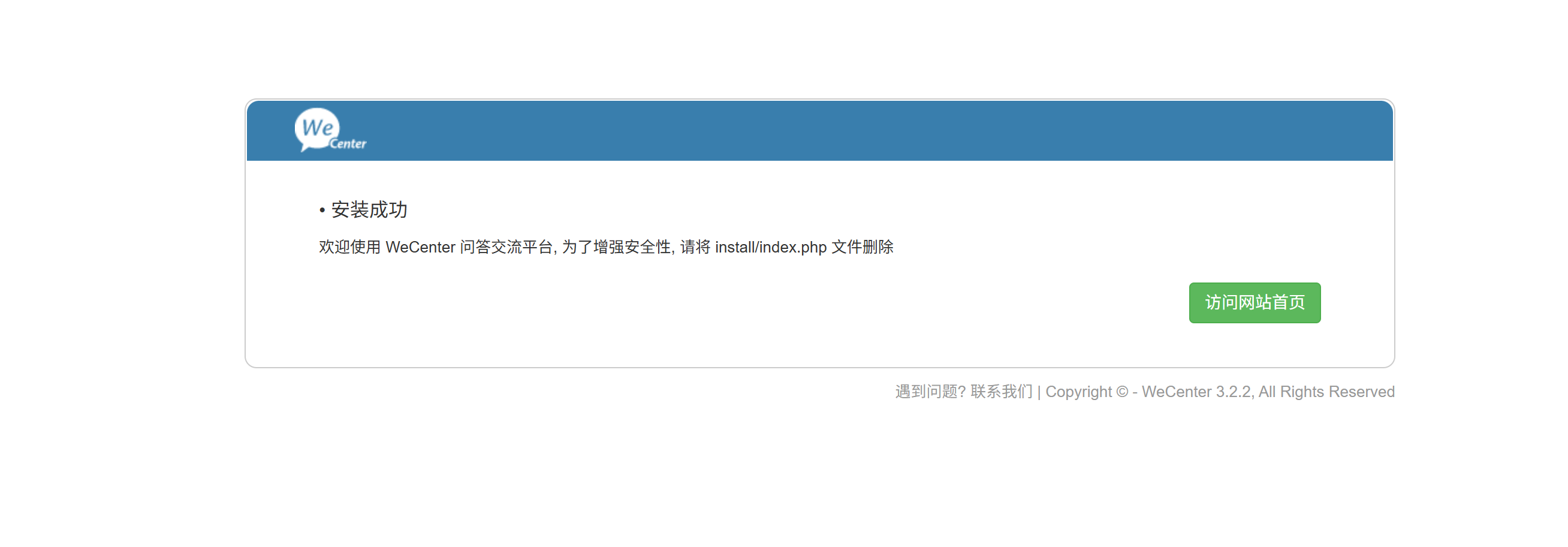Click the bullet before 安装成功
1568x547 pixels.
[x=322, y=210]
